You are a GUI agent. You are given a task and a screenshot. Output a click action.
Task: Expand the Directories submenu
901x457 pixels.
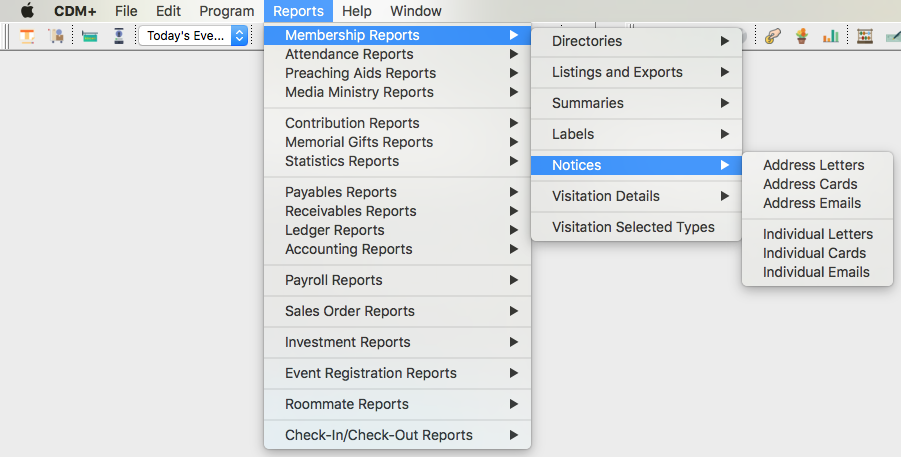click(x=636, y=41)
